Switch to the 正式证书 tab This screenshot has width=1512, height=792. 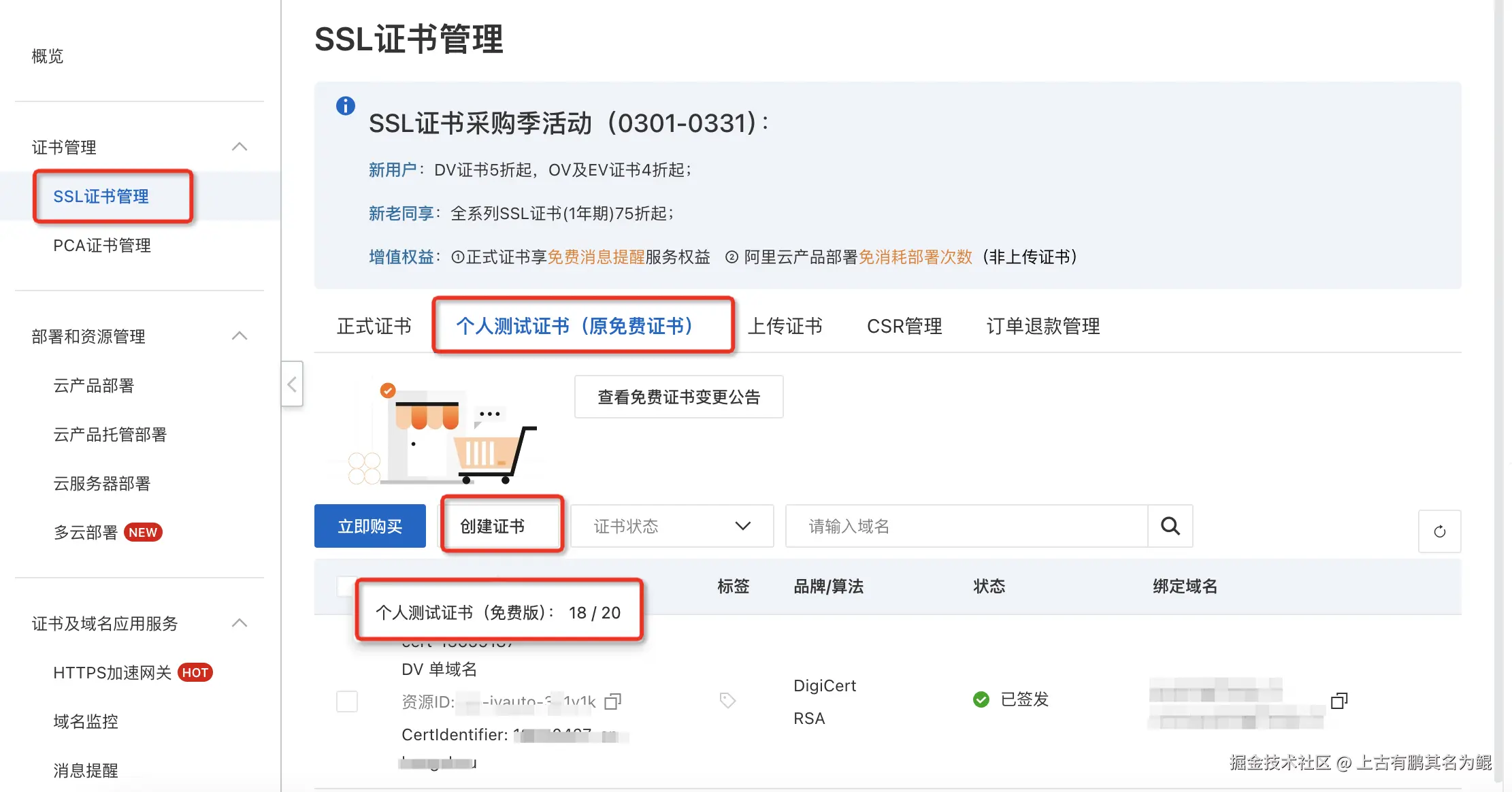(374, 326)
